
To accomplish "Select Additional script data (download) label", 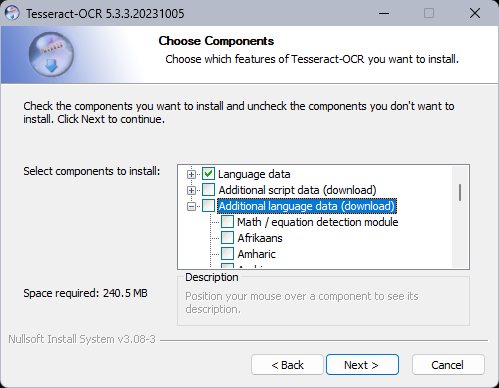I will pos(297,190).
